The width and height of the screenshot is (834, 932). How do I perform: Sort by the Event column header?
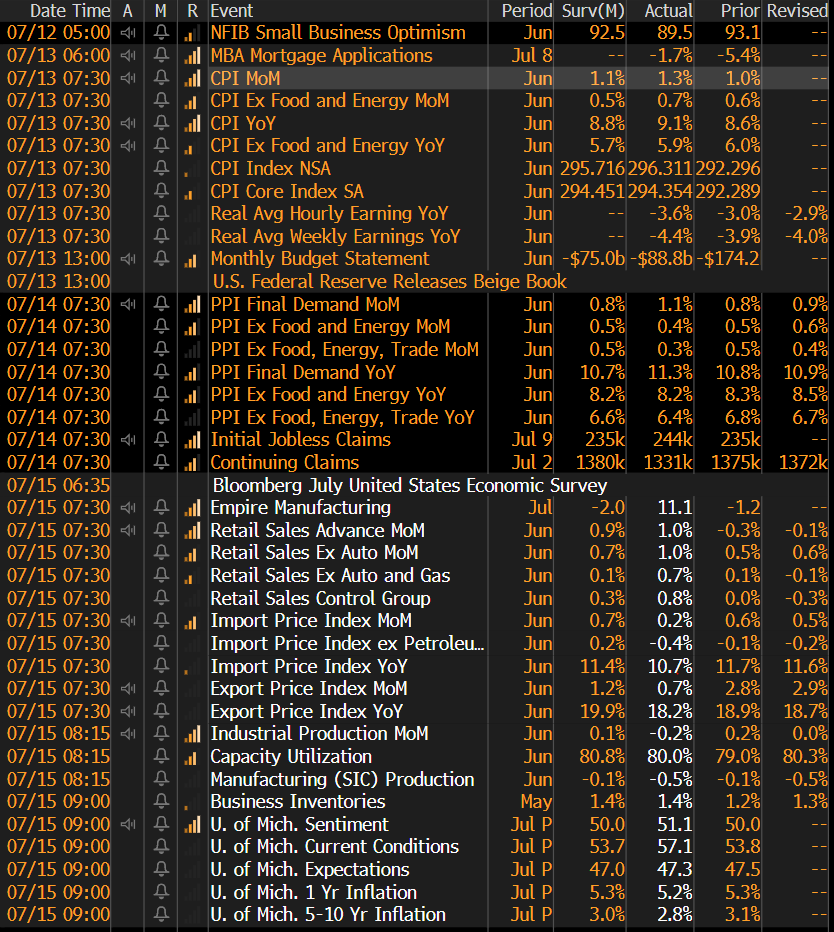pos(232,10)
